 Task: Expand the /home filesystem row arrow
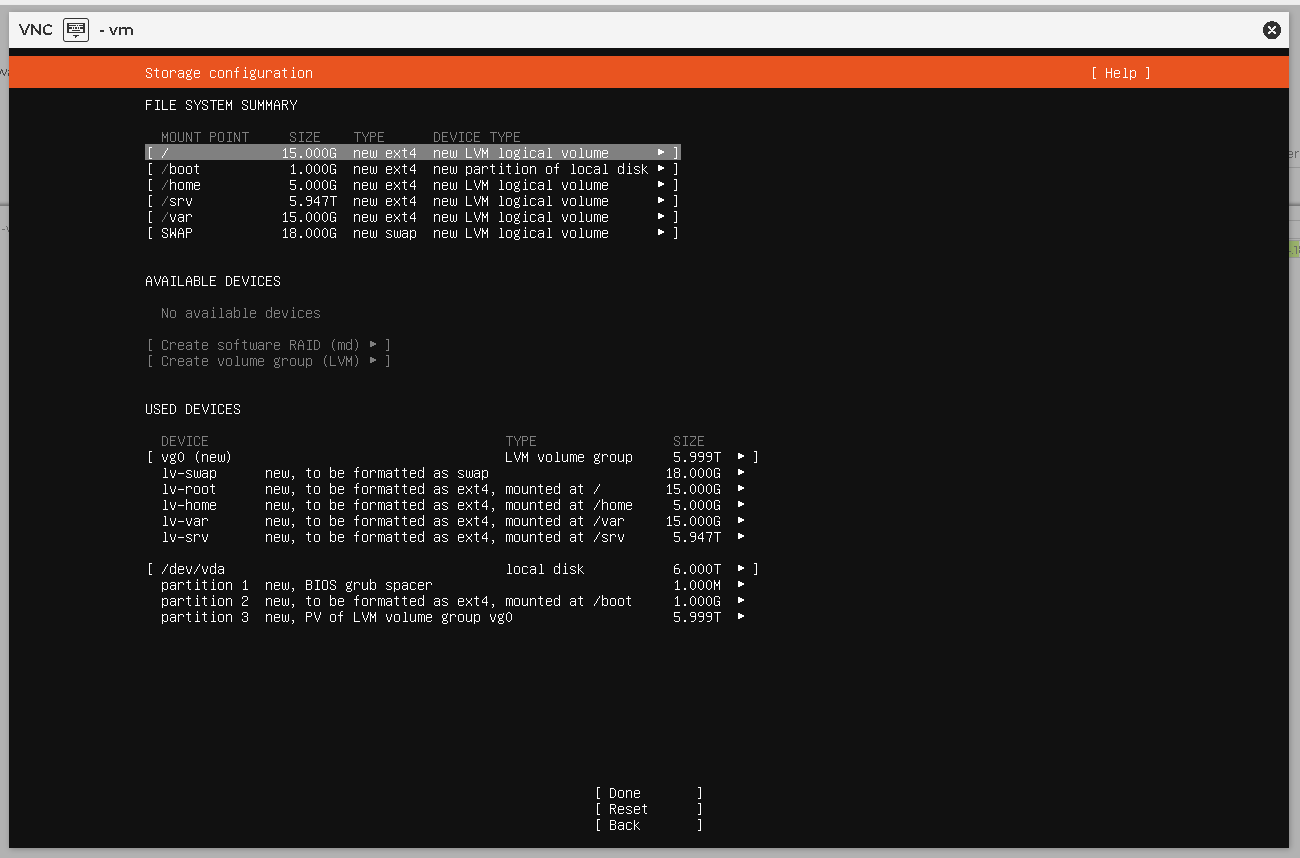click(x=661, y=185)
